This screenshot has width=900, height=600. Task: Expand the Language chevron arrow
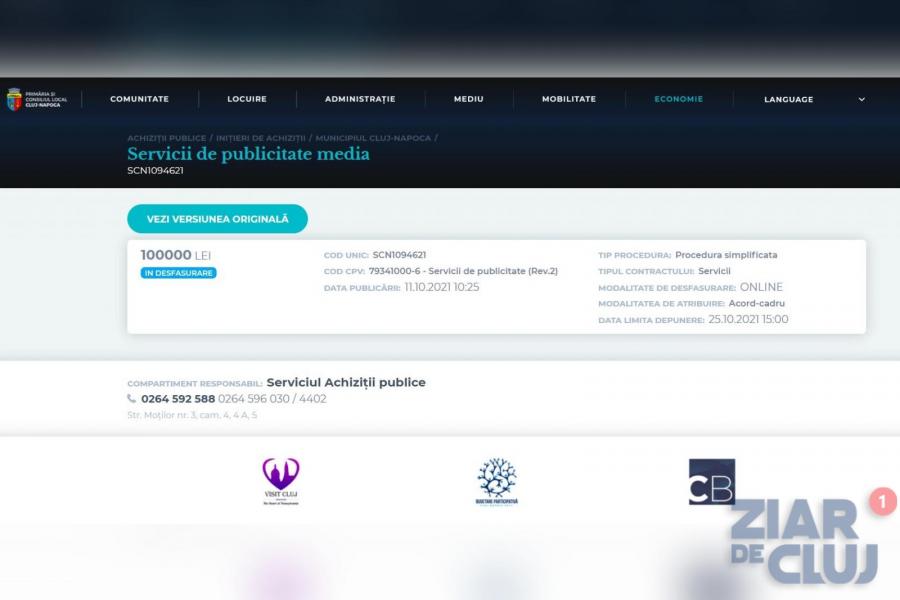(861, 99)
